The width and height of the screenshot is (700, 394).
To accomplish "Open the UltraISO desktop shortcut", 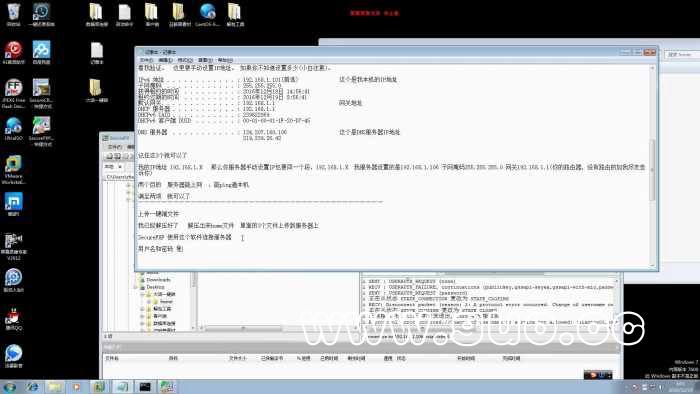I will pyautogui.click(x=13, y=129).
